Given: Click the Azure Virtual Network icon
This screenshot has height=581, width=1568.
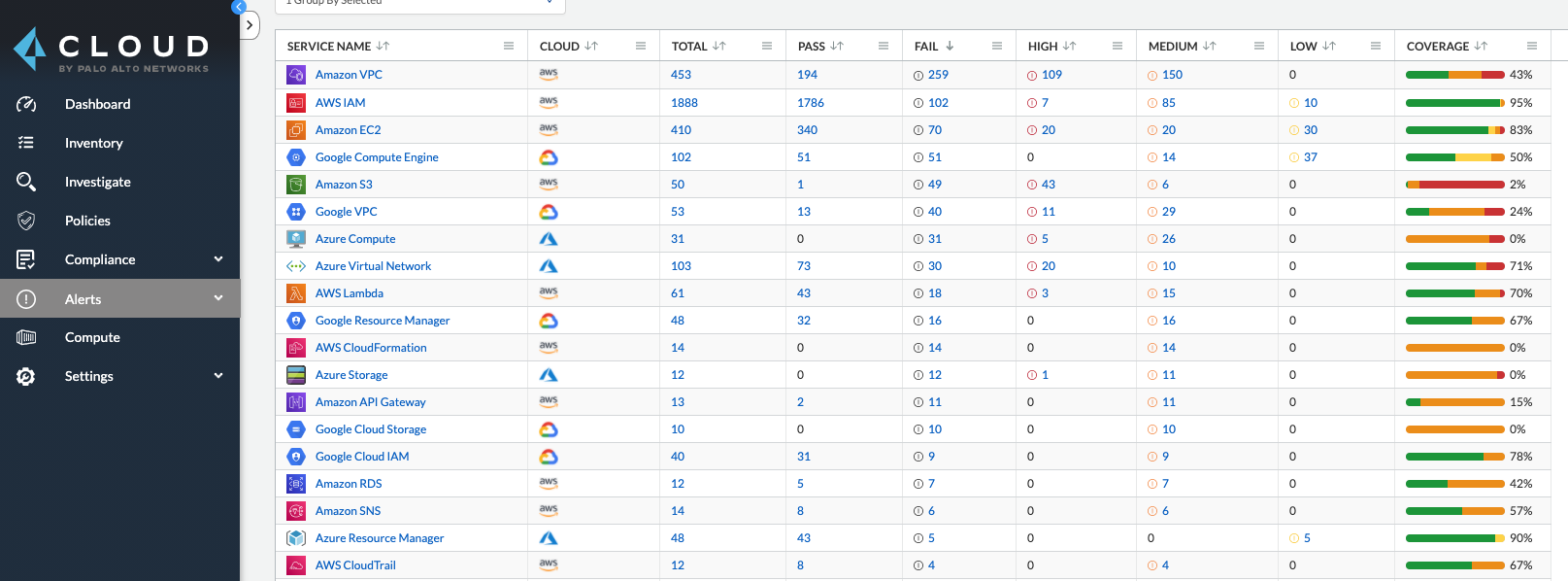Looking at the screenshot, I should (x=296, y=265).
